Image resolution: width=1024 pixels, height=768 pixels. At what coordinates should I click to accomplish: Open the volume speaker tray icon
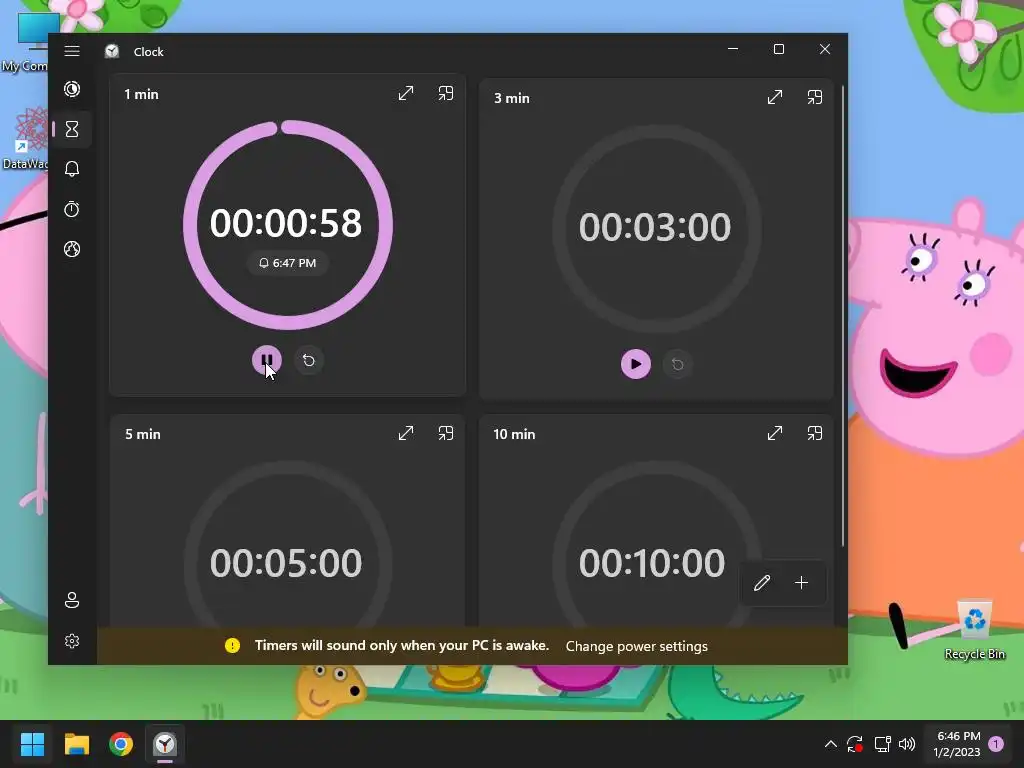906,744
